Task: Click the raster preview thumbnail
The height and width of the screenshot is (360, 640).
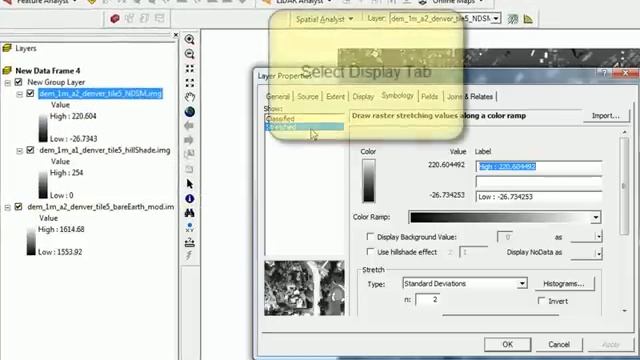Action: tap(304, 288)
